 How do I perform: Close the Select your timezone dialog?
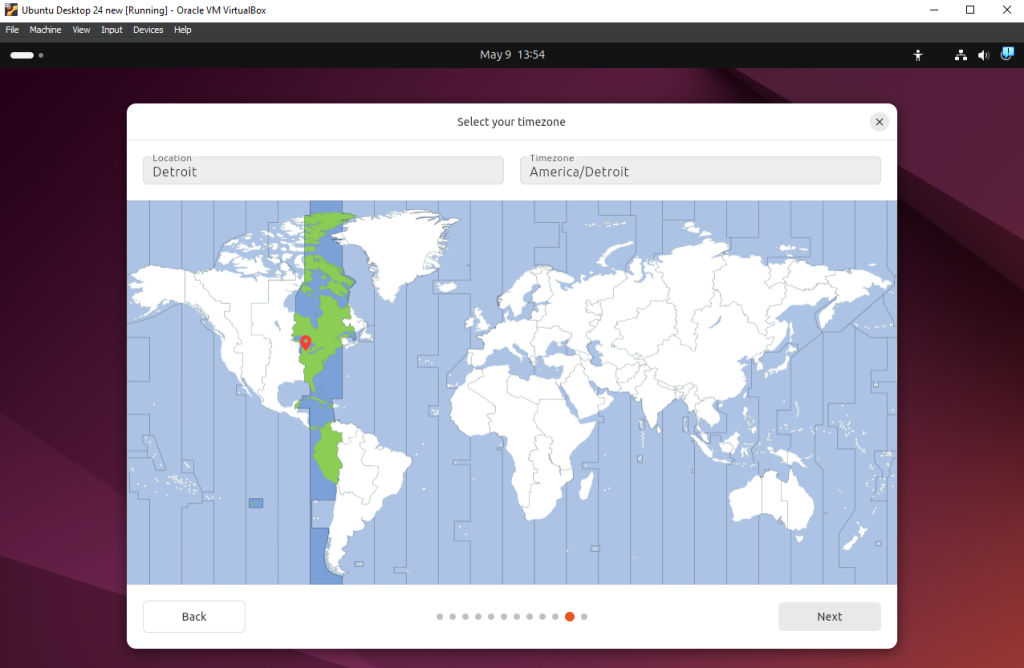pyautogui.click(x=879, y=121)
